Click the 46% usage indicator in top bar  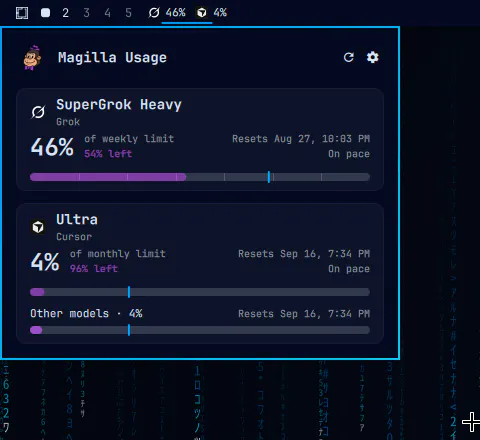[175, 13]
